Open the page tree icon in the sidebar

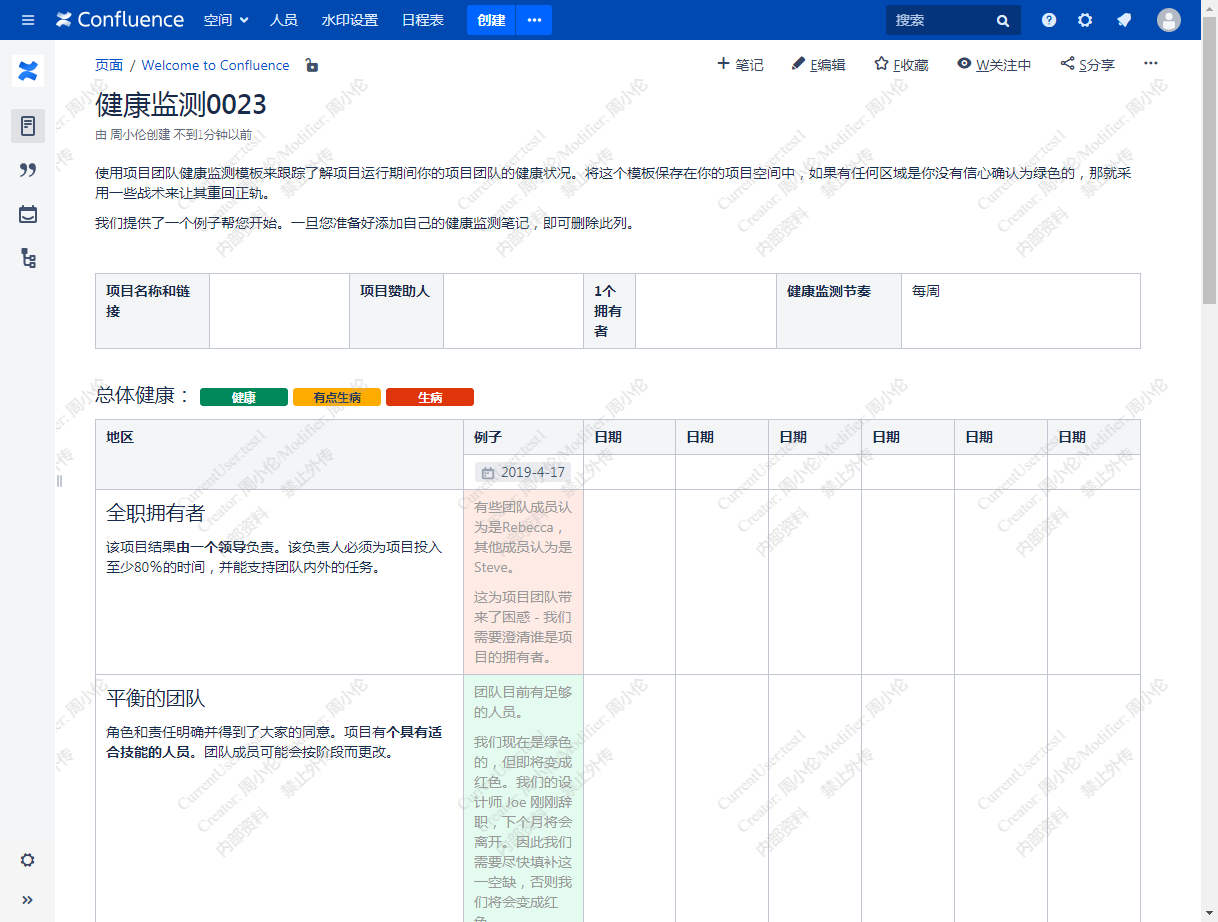point(28,258)
